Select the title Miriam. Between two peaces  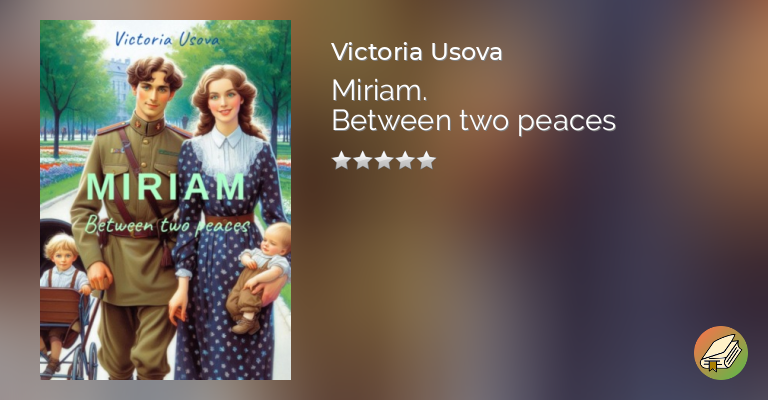[x=474, y=105]
